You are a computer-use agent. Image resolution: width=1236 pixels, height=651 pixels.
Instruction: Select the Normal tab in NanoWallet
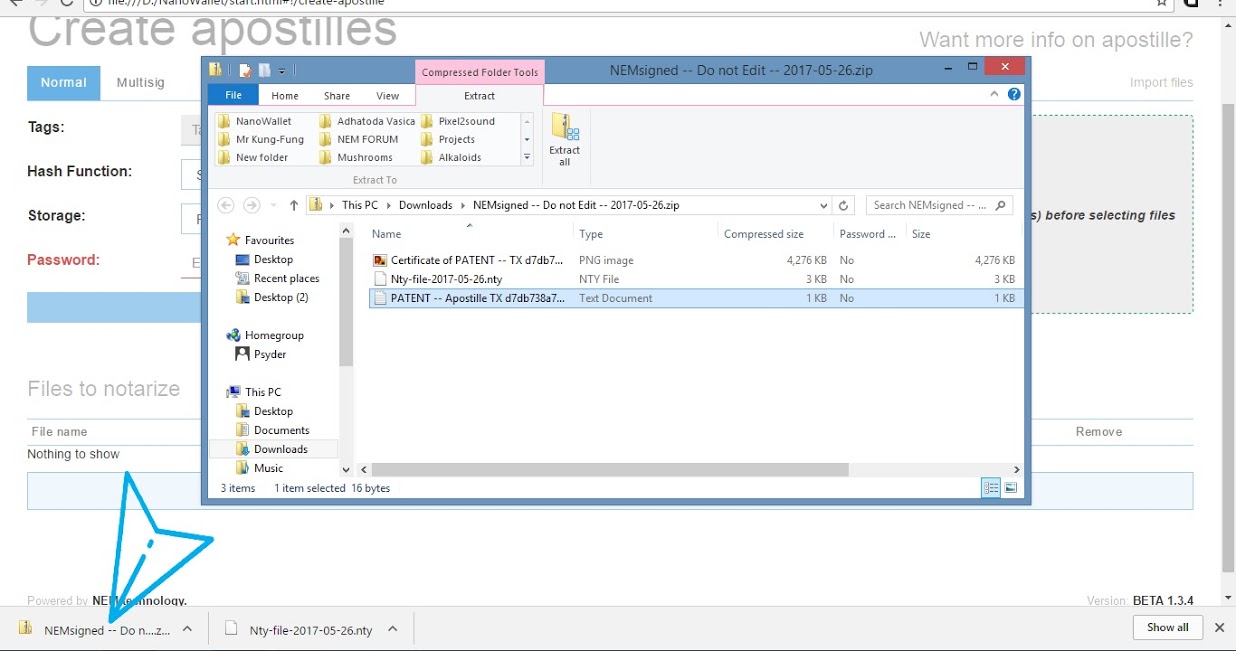coord(64,83)
